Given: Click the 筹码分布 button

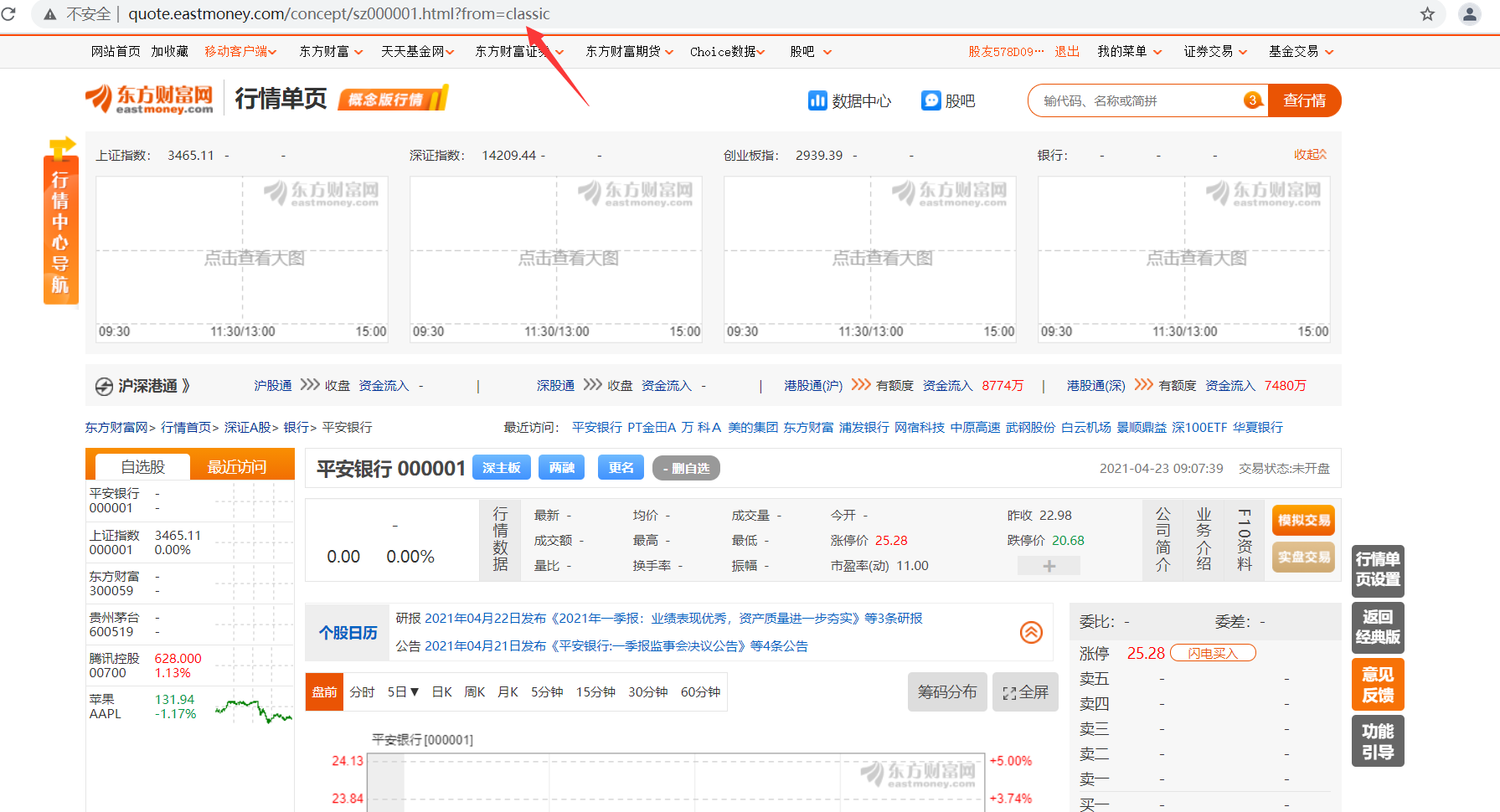Looking at the screenshot, I should click(x=947, y=692).
